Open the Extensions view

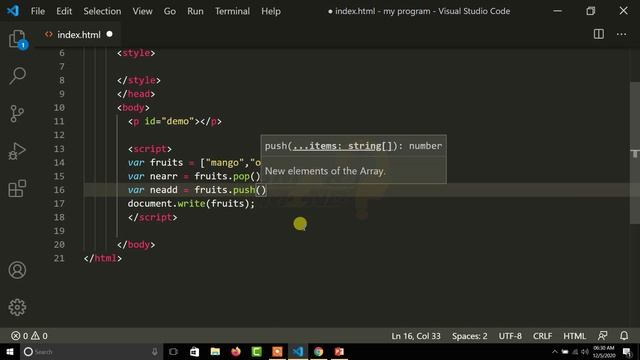[17, 189]
